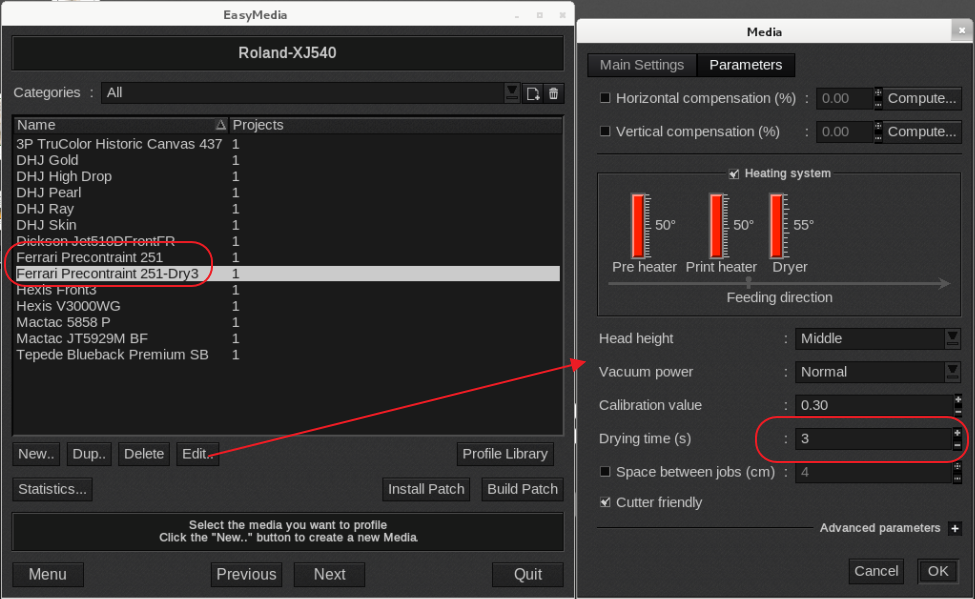
Task: Click the Name column sort arrow
Action: [221, 125]
